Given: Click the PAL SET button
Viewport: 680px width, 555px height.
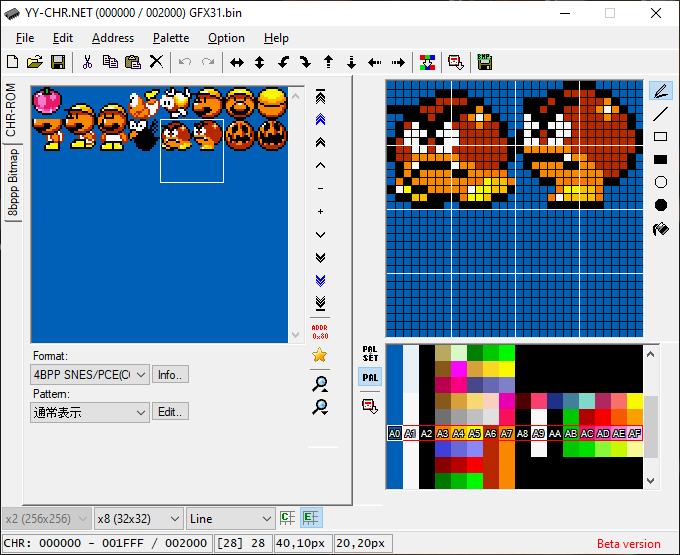Looking at the screenshot, I should pos(370,354).
